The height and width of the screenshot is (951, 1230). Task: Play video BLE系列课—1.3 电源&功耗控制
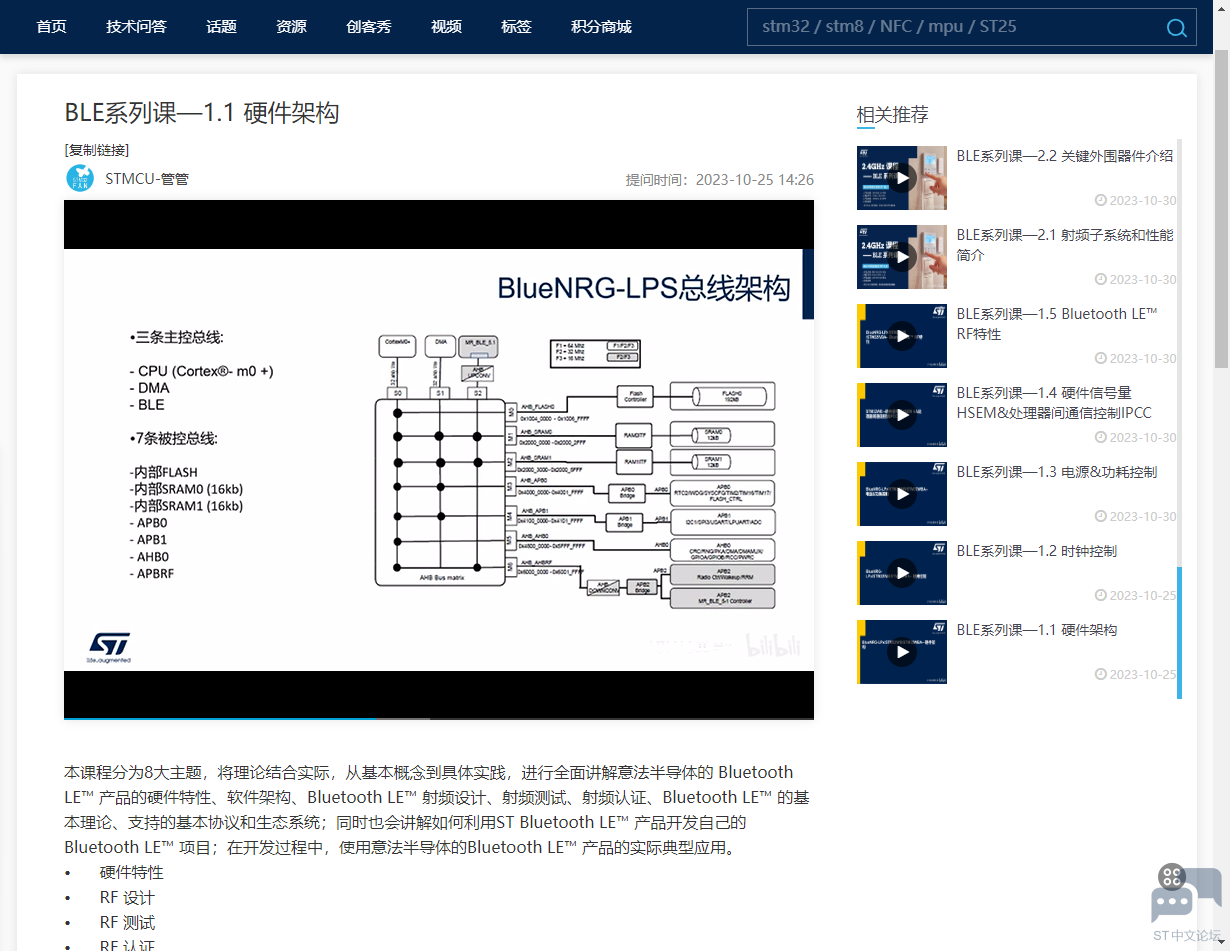(x=902, y=494)
